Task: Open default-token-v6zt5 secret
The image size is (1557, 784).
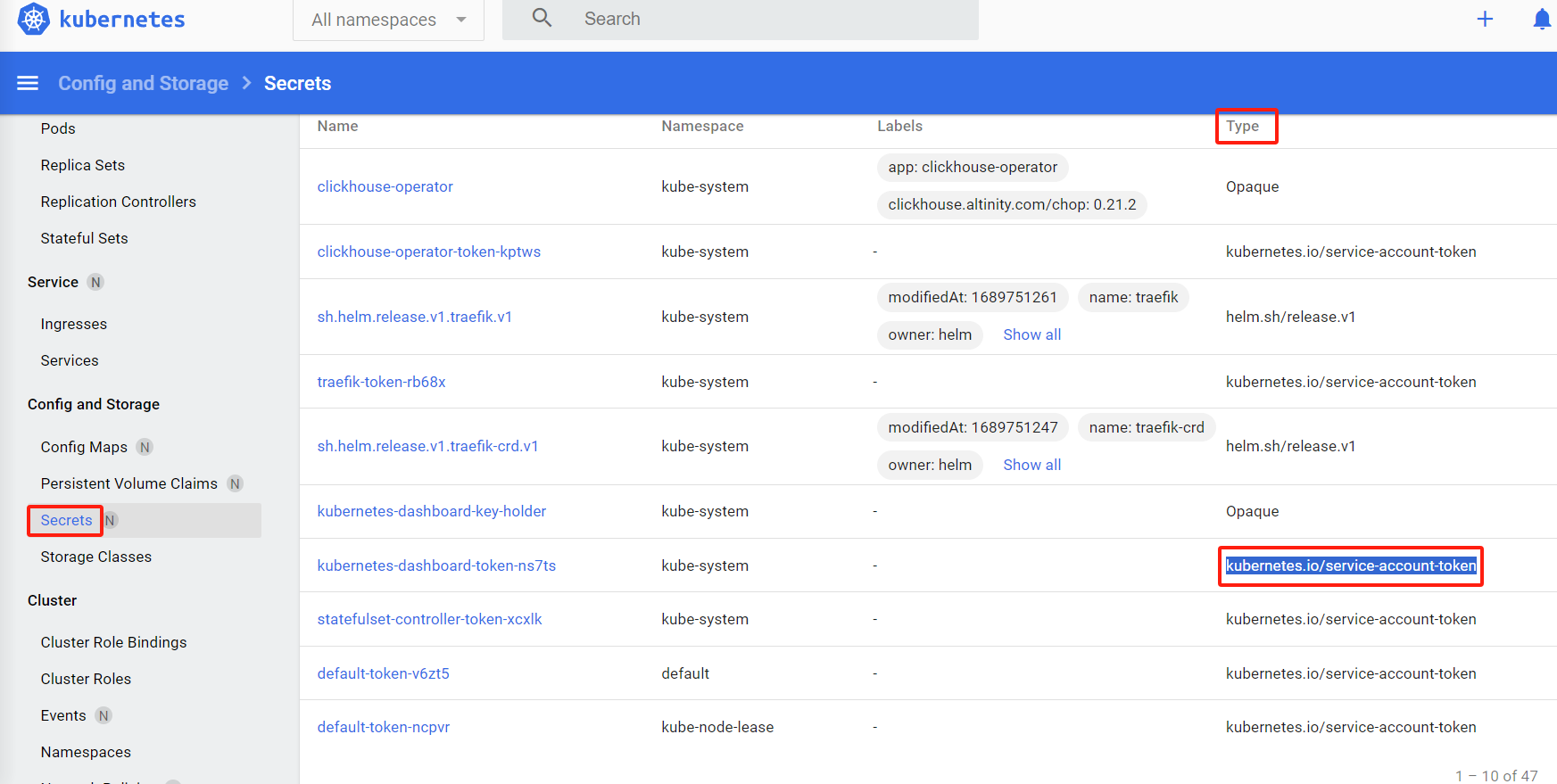Action: (384, 673)
